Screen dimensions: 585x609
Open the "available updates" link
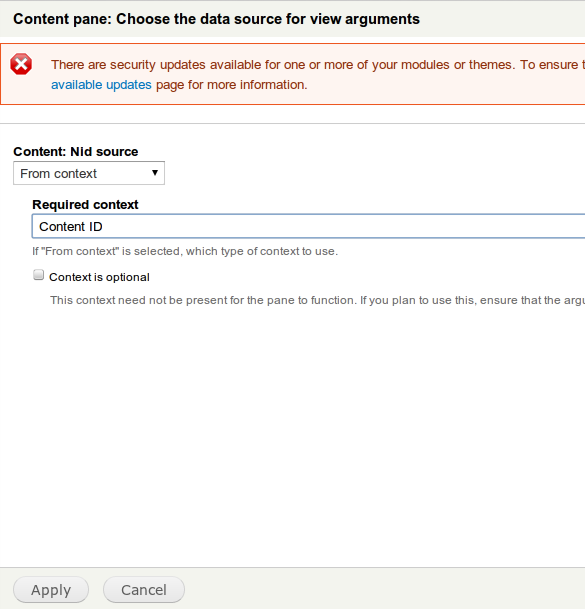click(x=101, y=85)
